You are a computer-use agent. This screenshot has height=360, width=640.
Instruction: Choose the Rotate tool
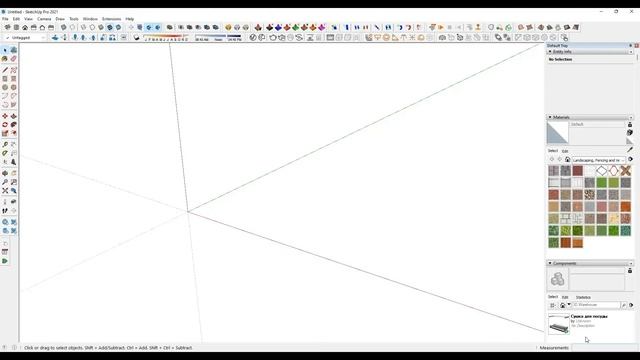coord(5,124)
